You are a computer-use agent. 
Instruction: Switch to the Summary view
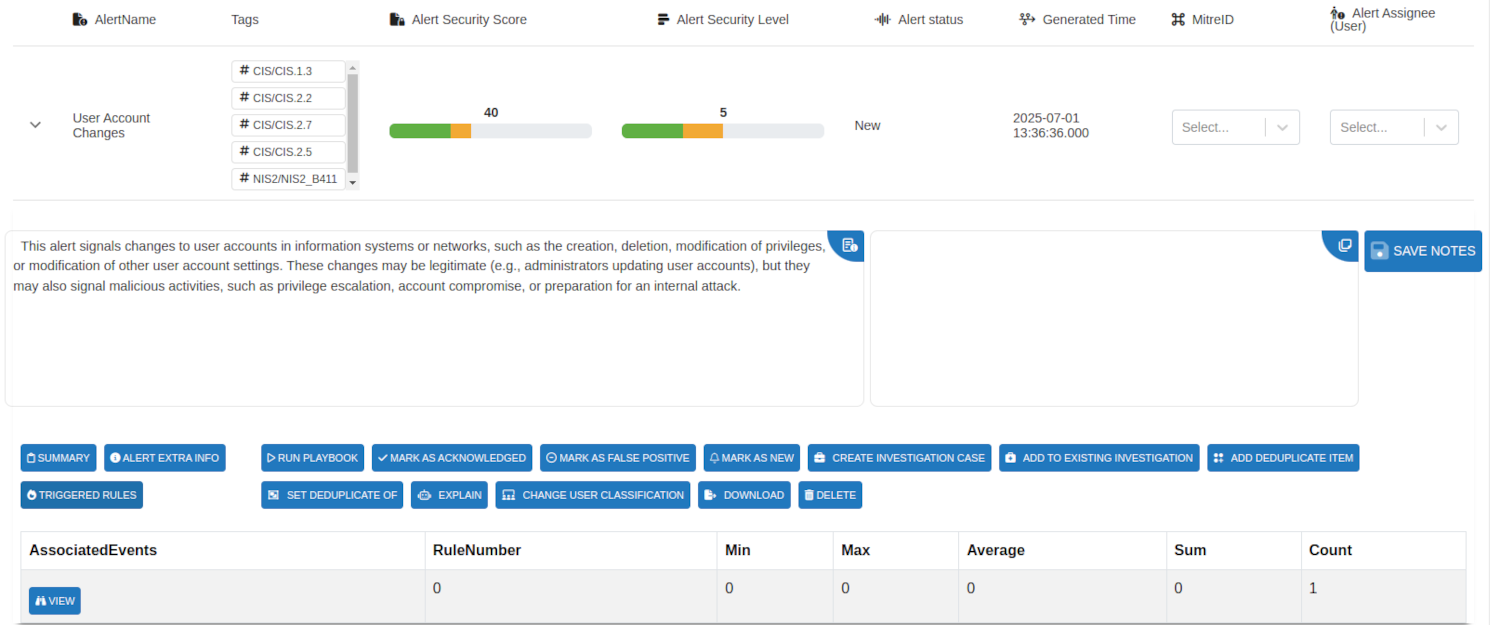(x=58, y=458)
